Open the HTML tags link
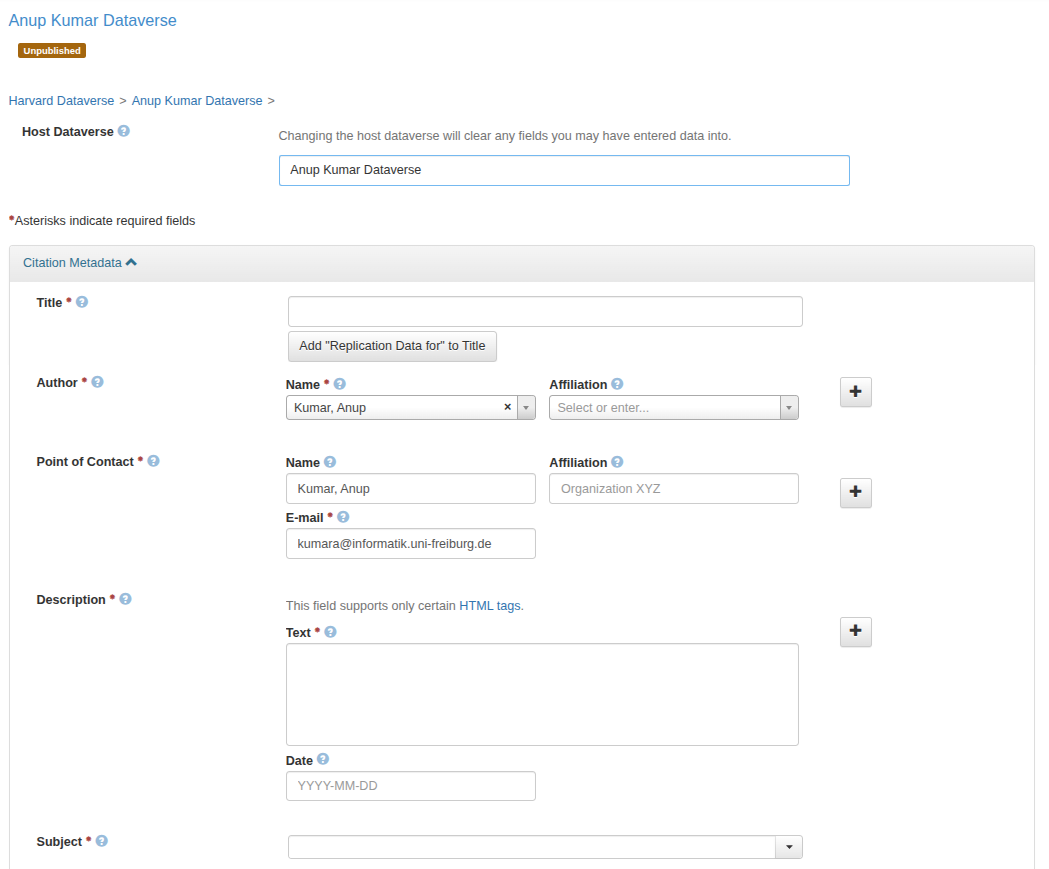This screenshot has height=869, width=1049. click(x=491, y=605)
